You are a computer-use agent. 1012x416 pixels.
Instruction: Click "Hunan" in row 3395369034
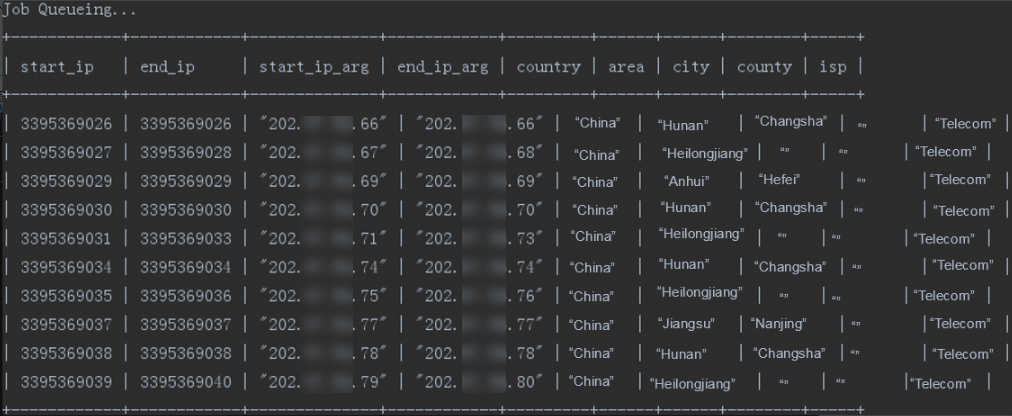pyautogui.click(x=684, y=264)
